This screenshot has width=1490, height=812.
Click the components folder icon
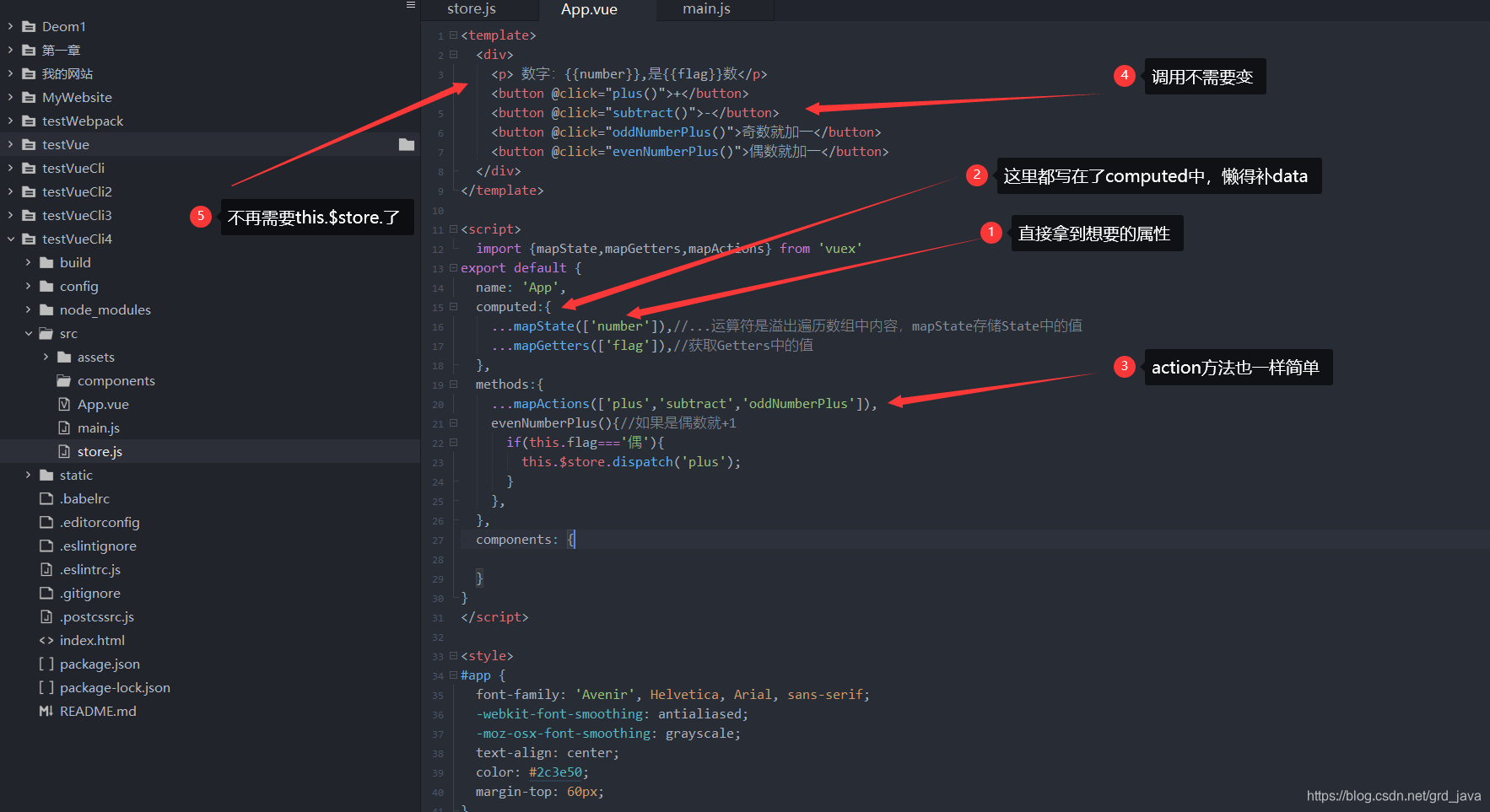click(63, 381)
